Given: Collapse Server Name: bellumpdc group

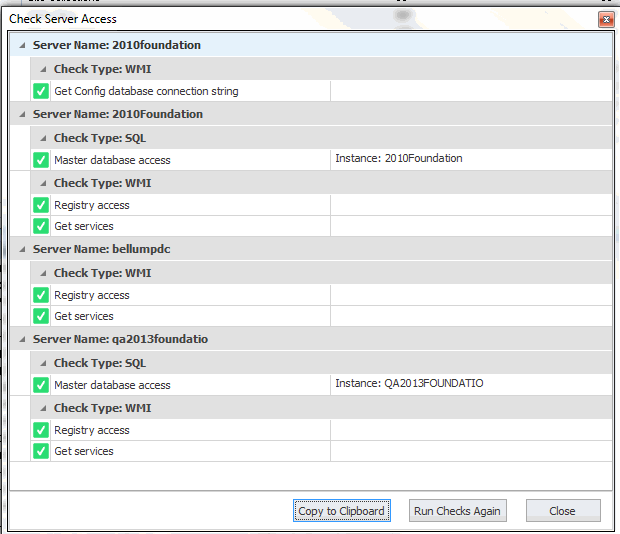Looking at the screenshot, I should pos(23,249).
